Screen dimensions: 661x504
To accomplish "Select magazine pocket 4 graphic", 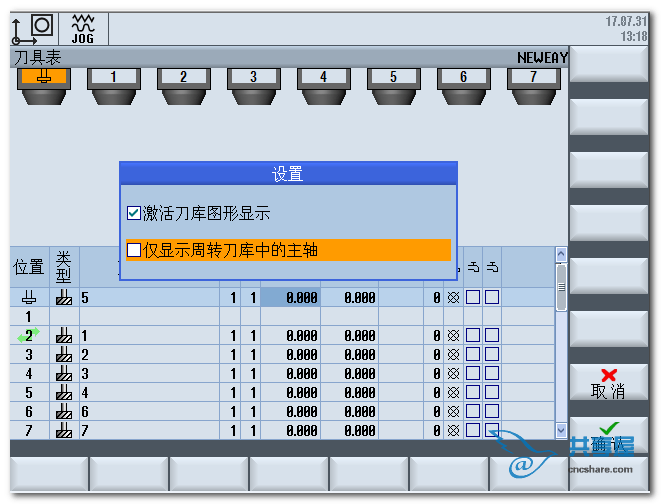I will [324, 86].
